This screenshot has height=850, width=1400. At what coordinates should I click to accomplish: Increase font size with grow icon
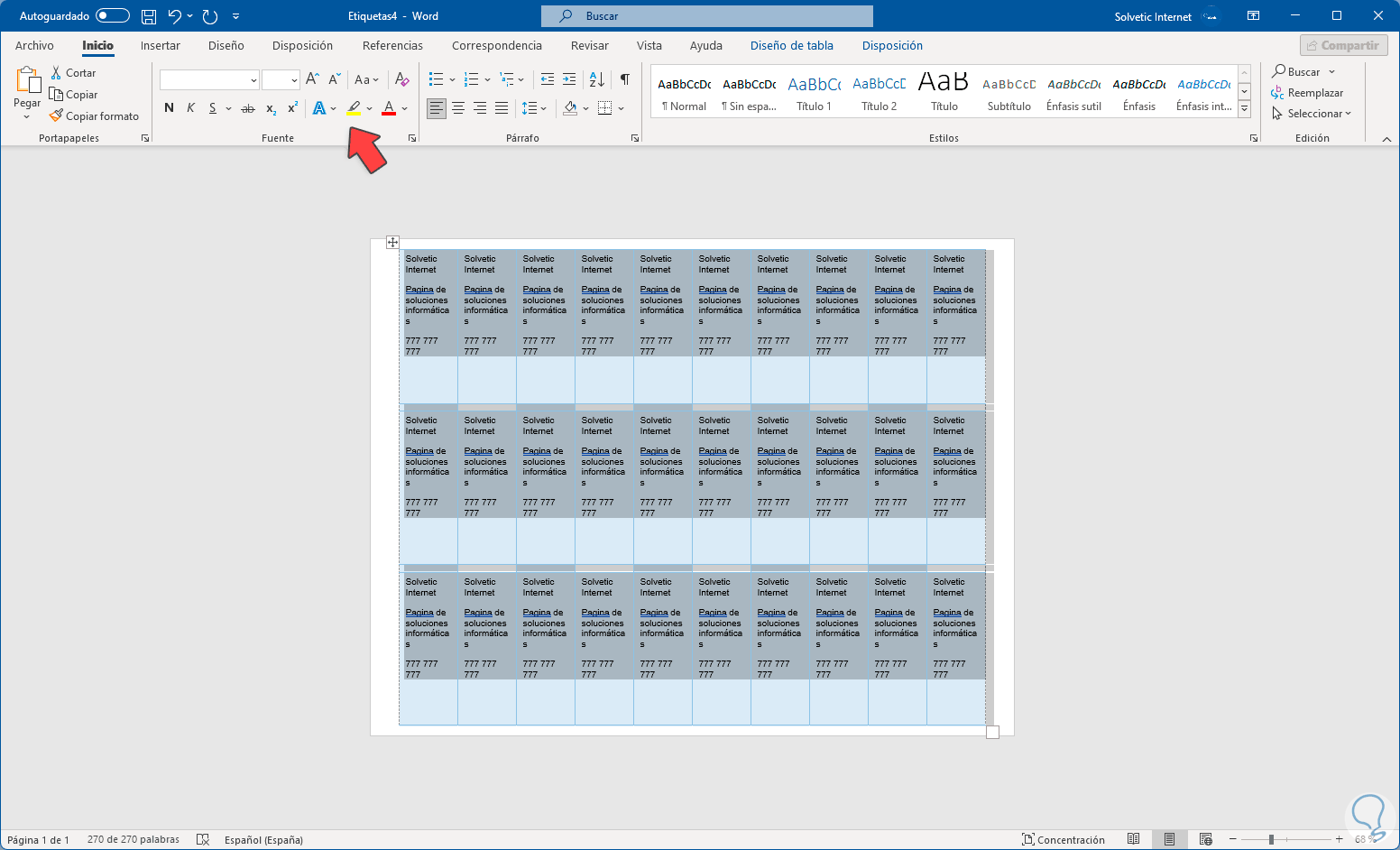312,79
